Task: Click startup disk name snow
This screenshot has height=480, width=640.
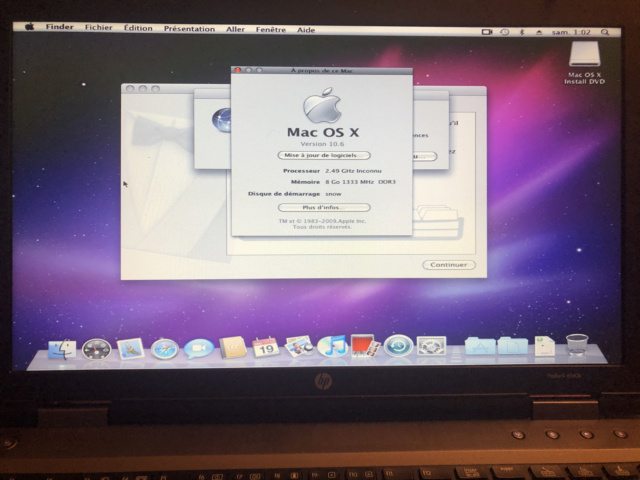Action: pyautogui.click(x=333, y=194)
